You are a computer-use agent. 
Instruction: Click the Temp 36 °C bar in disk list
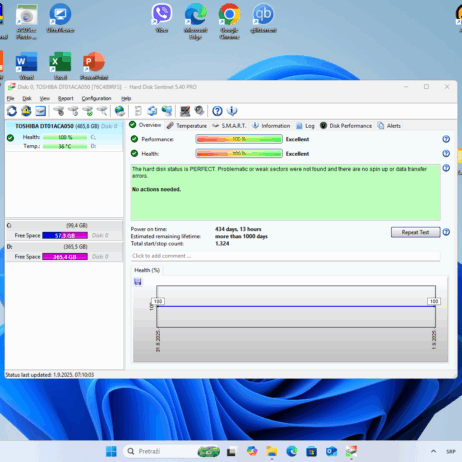(x=65, y=146)
